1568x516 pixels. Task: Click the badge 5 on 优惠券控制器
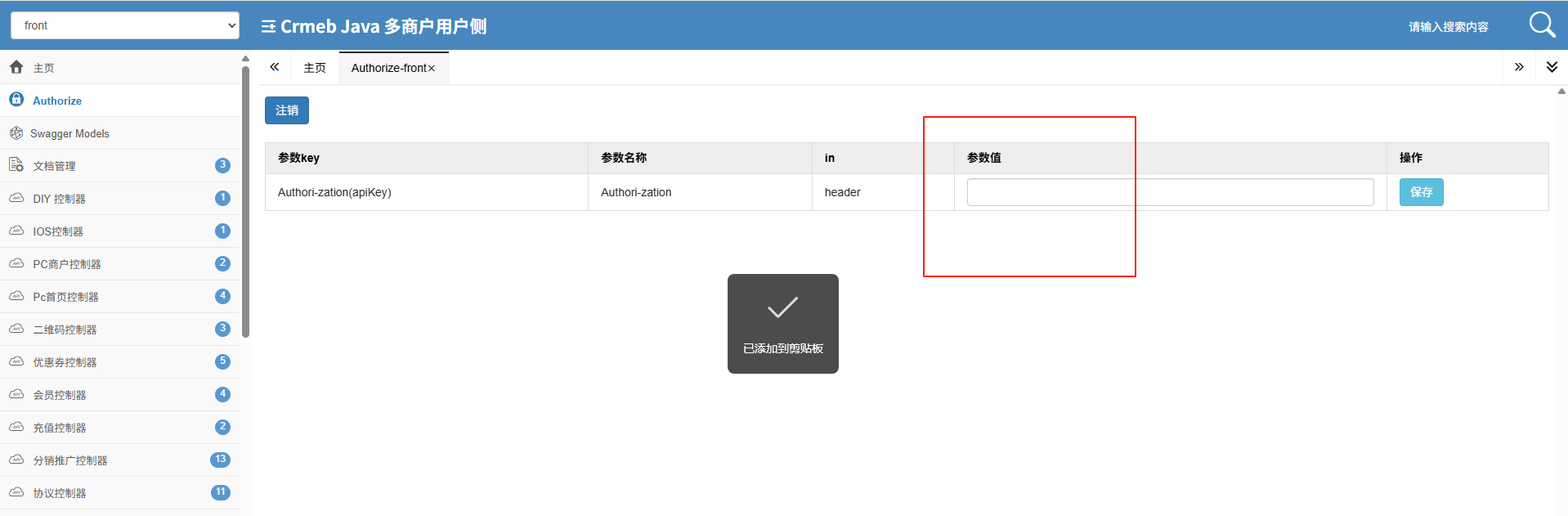(222, 361)
